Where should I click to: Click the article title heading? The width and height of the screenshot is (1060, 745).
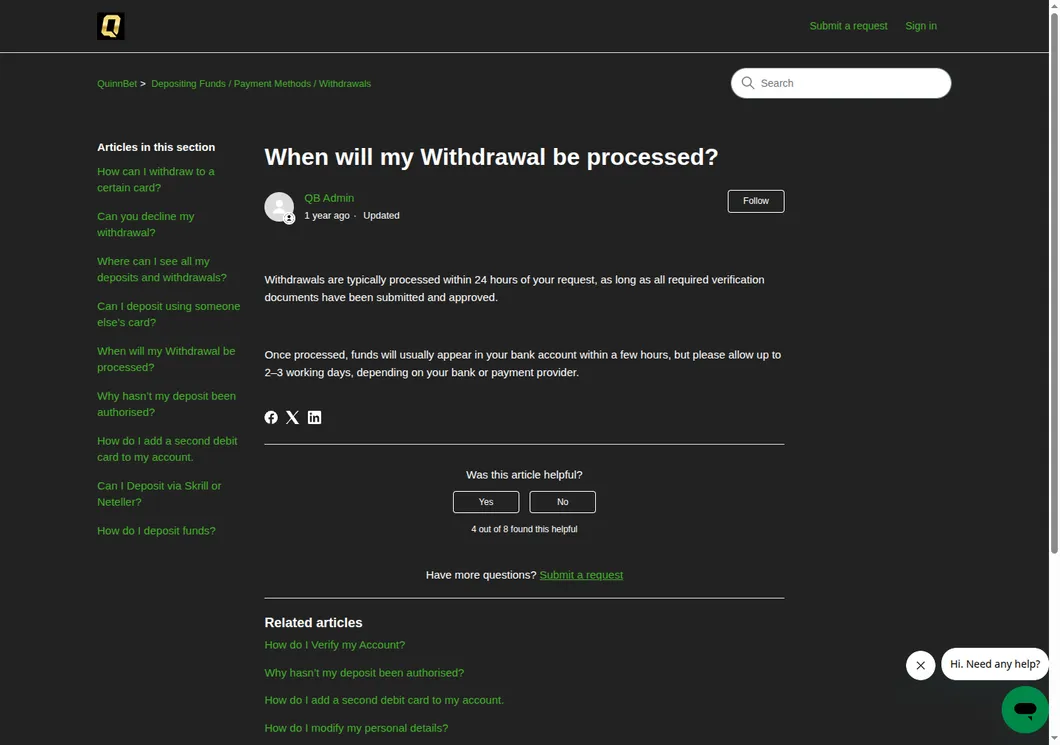coord(491,157)
